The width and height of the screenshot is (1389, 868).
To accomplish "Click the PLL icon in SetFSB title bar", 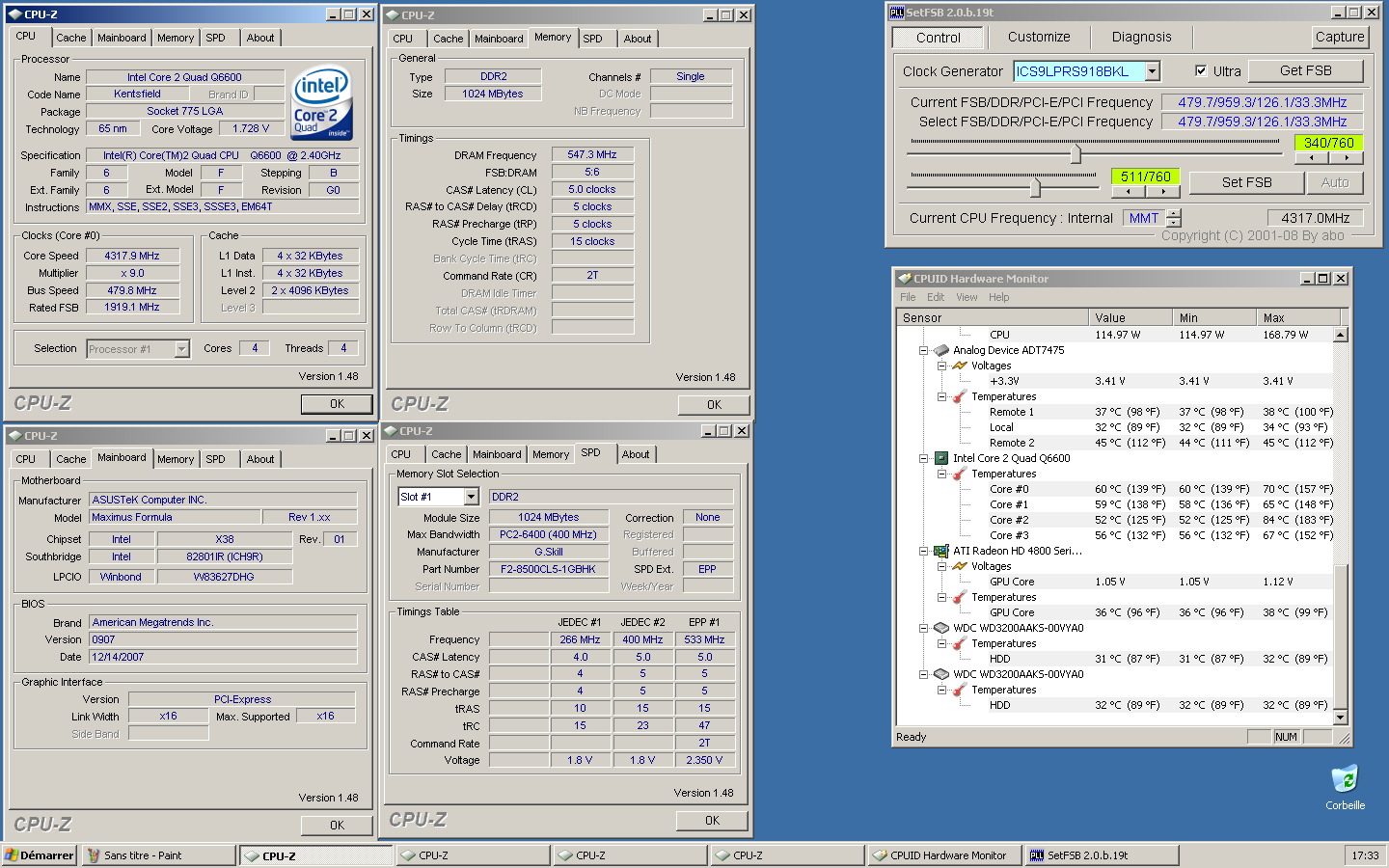I will pos(897,13).
